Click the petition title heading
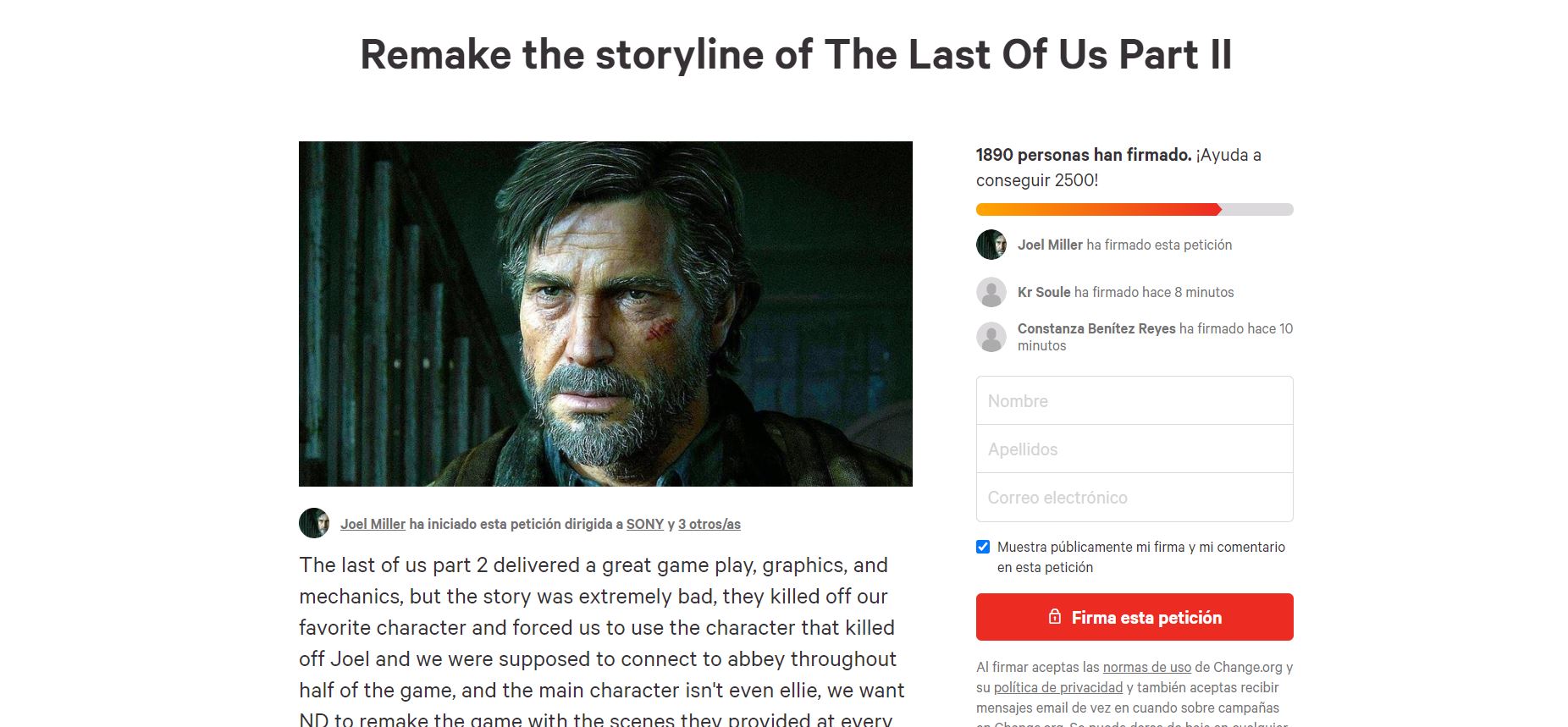This screenshot has height=727, width=1568. tap(796, 55)
